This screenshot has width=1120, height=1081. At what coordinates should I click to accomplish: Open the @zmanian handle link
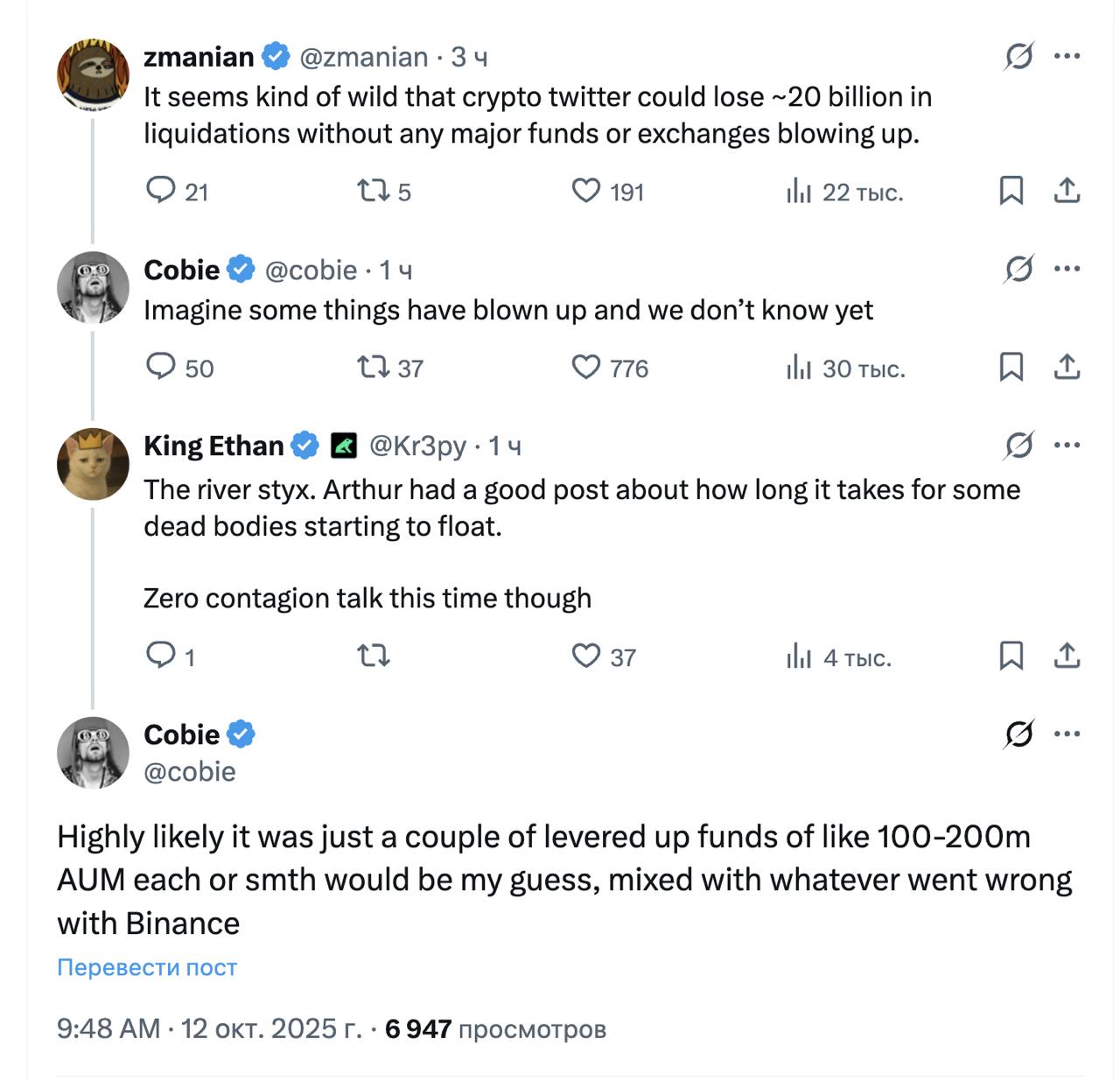pyautogui.click(x=364, y=57)
